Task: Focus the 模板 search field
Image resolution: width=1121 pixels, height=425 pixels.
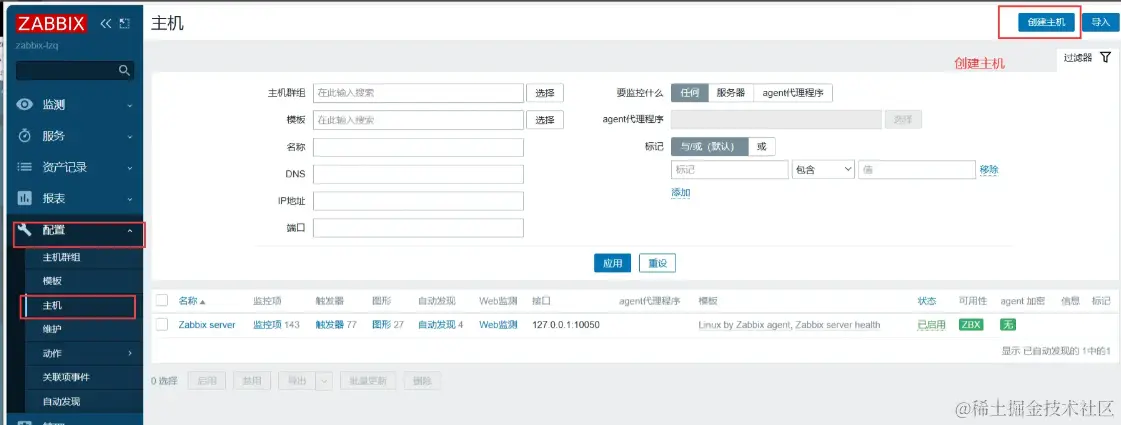Action: pyautogui.click(x=418, y=120)
